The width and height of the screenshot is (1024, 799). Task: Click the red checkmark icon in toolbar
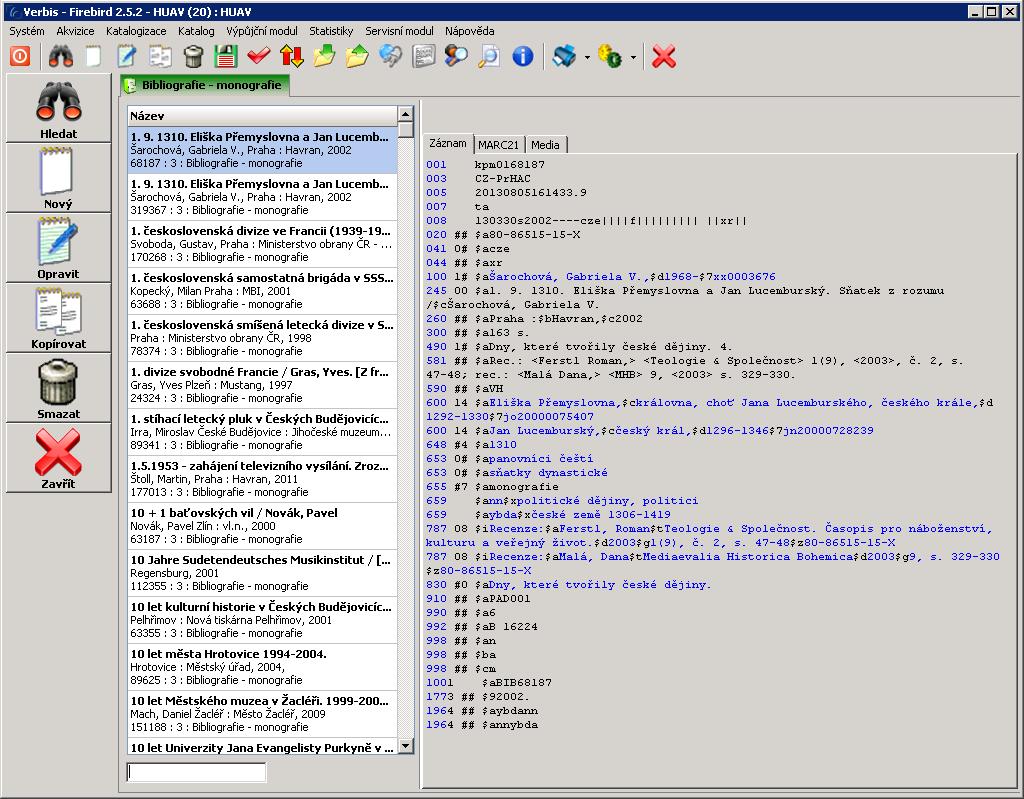(x=259, y=56)
